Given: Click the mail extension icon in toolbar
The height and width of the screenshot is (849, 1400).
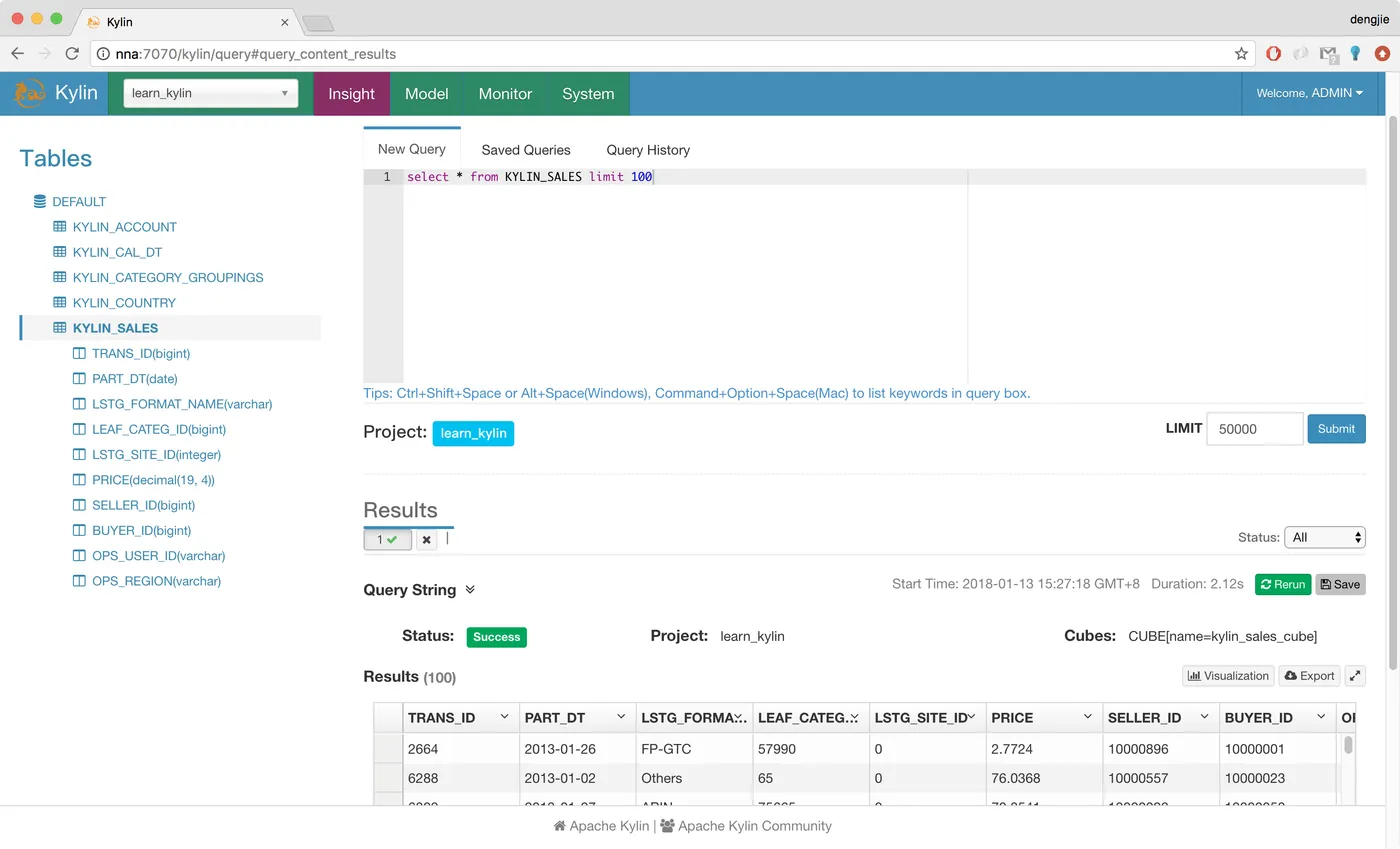Looking at the screenshot, I should 1328,54.
